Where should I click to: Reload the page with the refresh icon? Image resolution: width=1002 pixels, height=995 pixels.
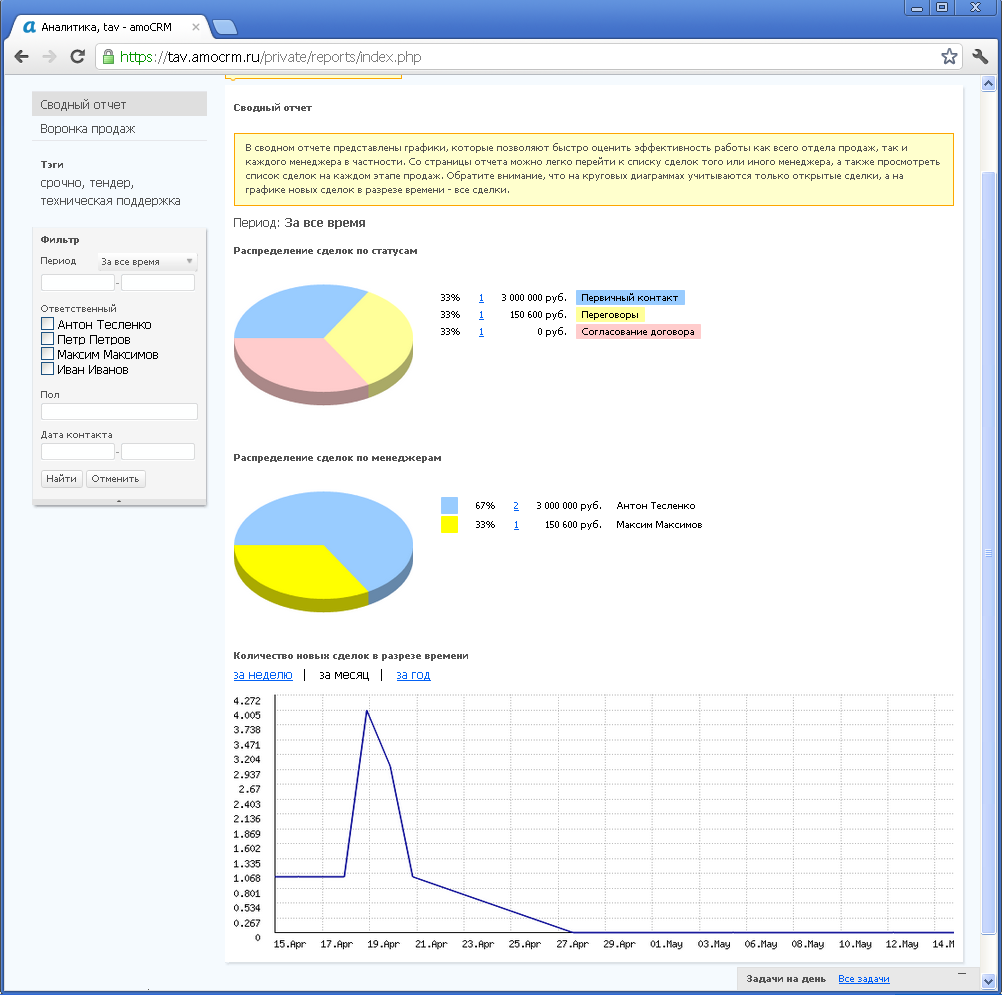tap(77, 57)
